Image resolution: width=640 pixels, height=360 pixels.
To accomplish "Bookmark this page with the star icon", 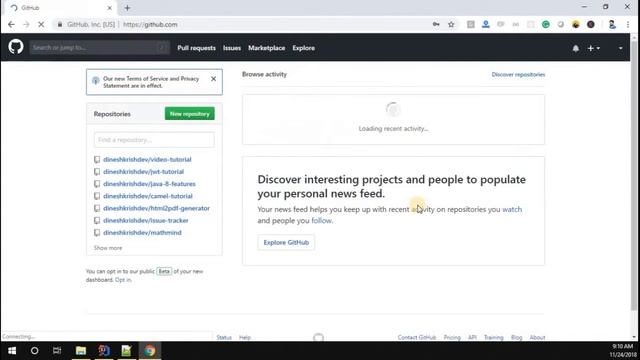I will click(x=451, y=24).
